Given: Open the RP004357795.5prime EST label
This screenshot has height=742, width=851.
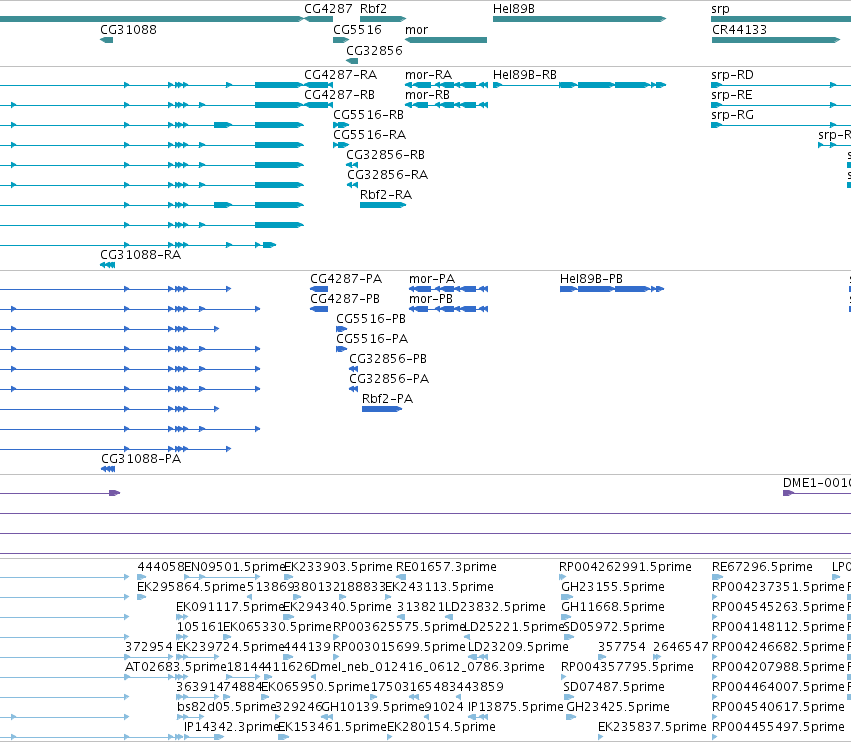Looking at the screenshot, I should coord(627,667).
